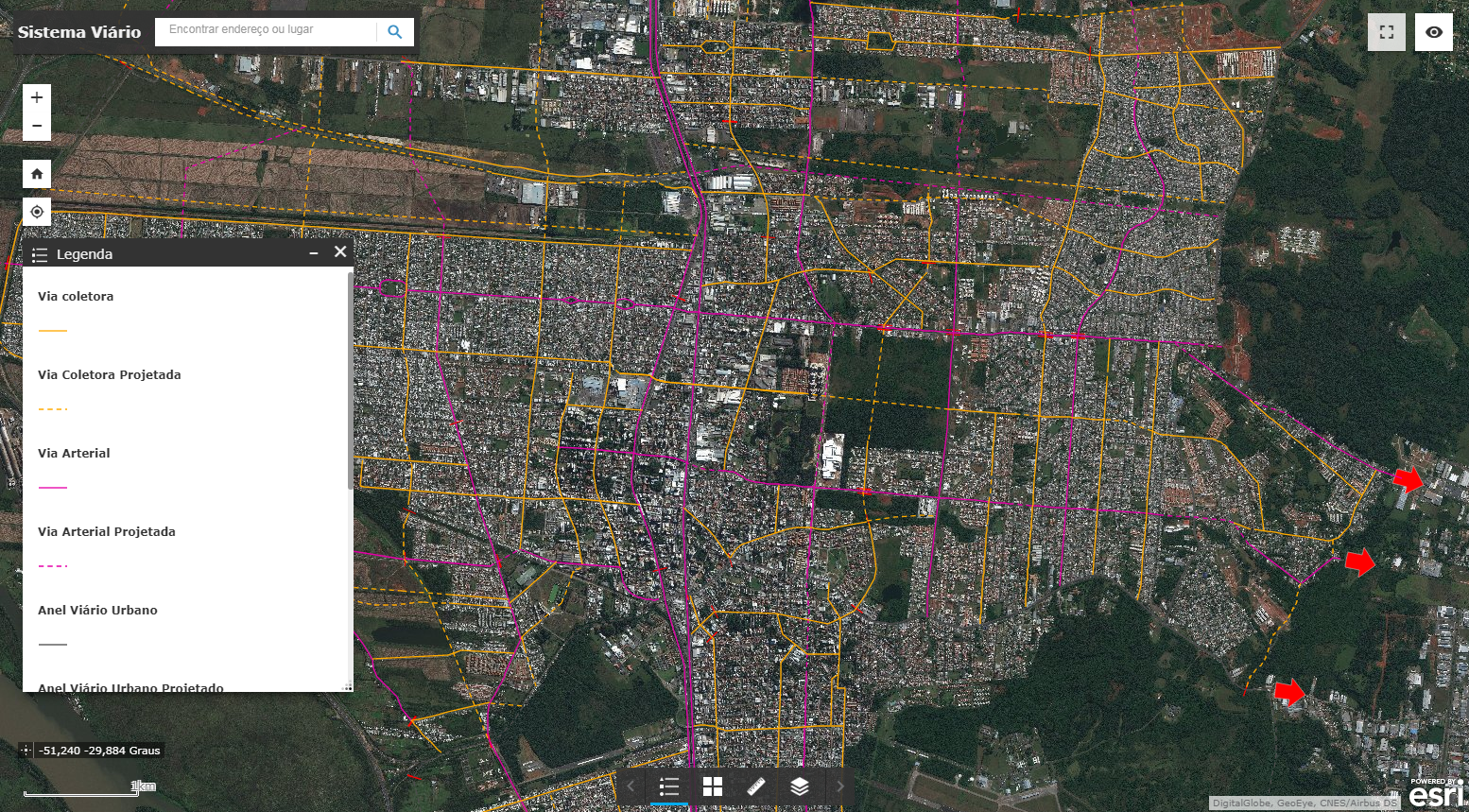Enter fullscreen map view
This screenshot has height=812, width=1469.
[x=1387, y=32]
